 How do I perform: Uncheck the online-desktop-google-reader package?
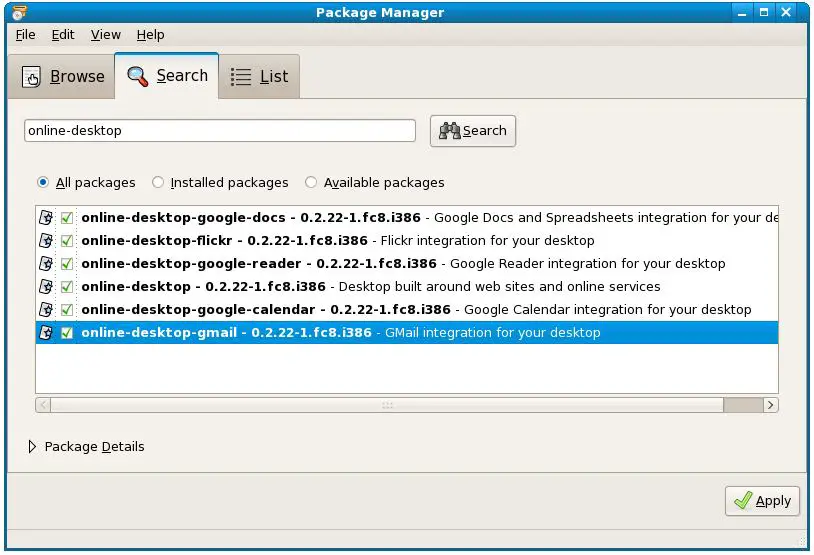(67, 263)
